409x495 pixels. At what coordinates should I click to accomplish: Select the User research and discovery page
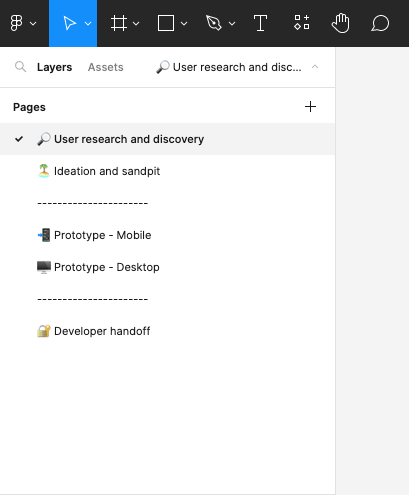[x=167, y=139]
